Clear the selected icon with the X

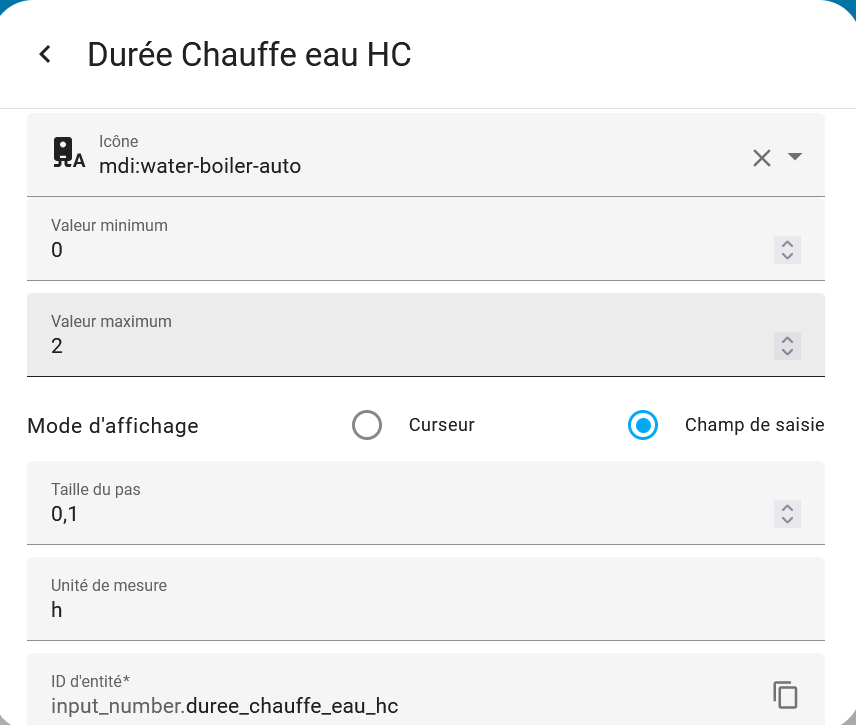[762, 157]
